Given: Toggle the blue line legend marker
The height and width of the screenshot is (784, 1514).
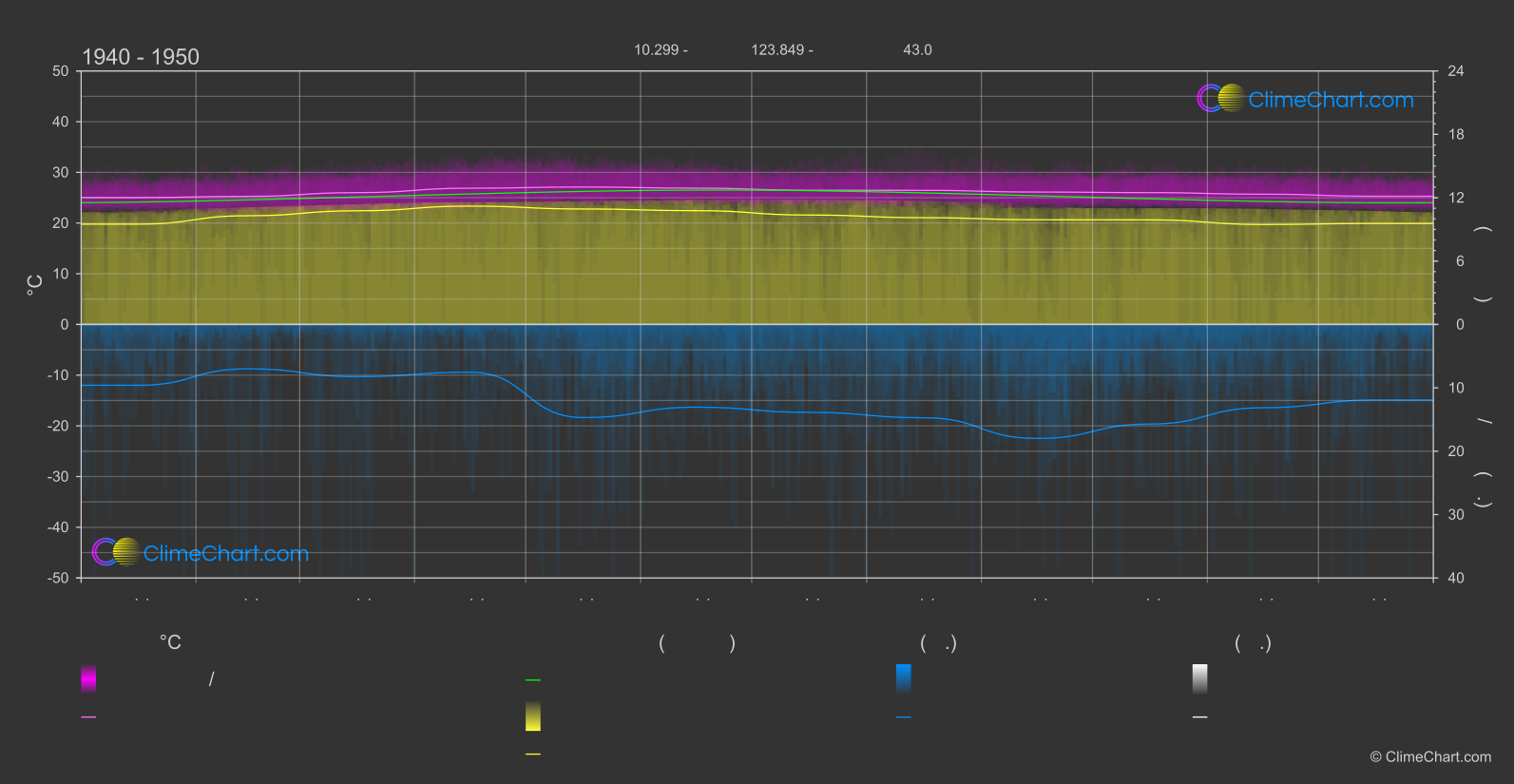Looking at the screenshot, I should coord(904,717).
